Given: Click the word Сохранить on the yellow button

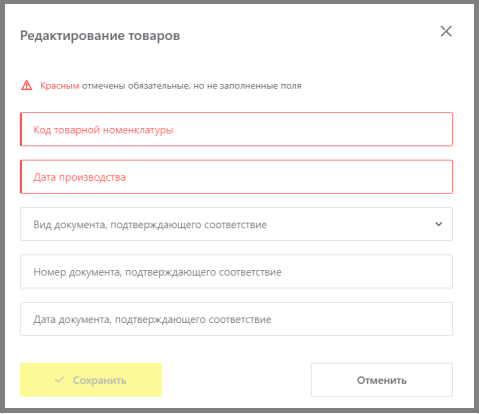Looking at the screenshot, I should point(100,380).
